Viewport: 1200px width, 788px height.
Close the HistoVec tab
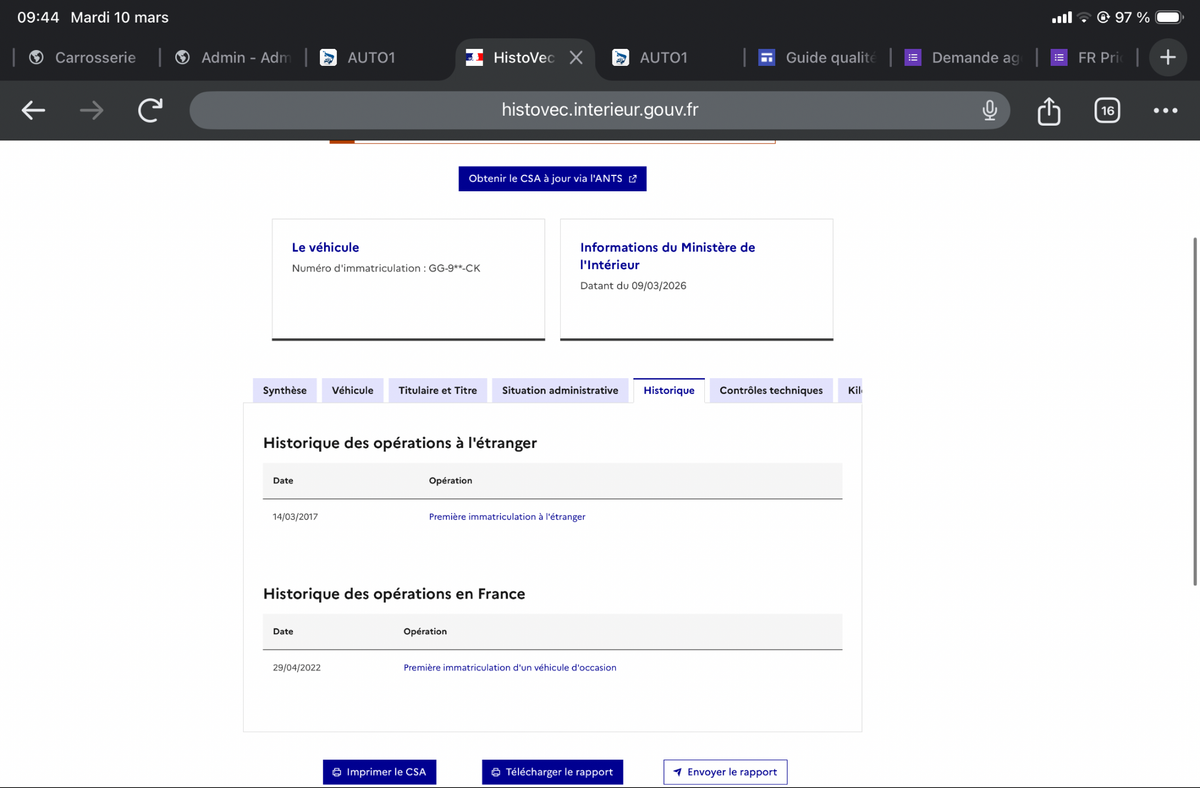[x=576, y=58]
